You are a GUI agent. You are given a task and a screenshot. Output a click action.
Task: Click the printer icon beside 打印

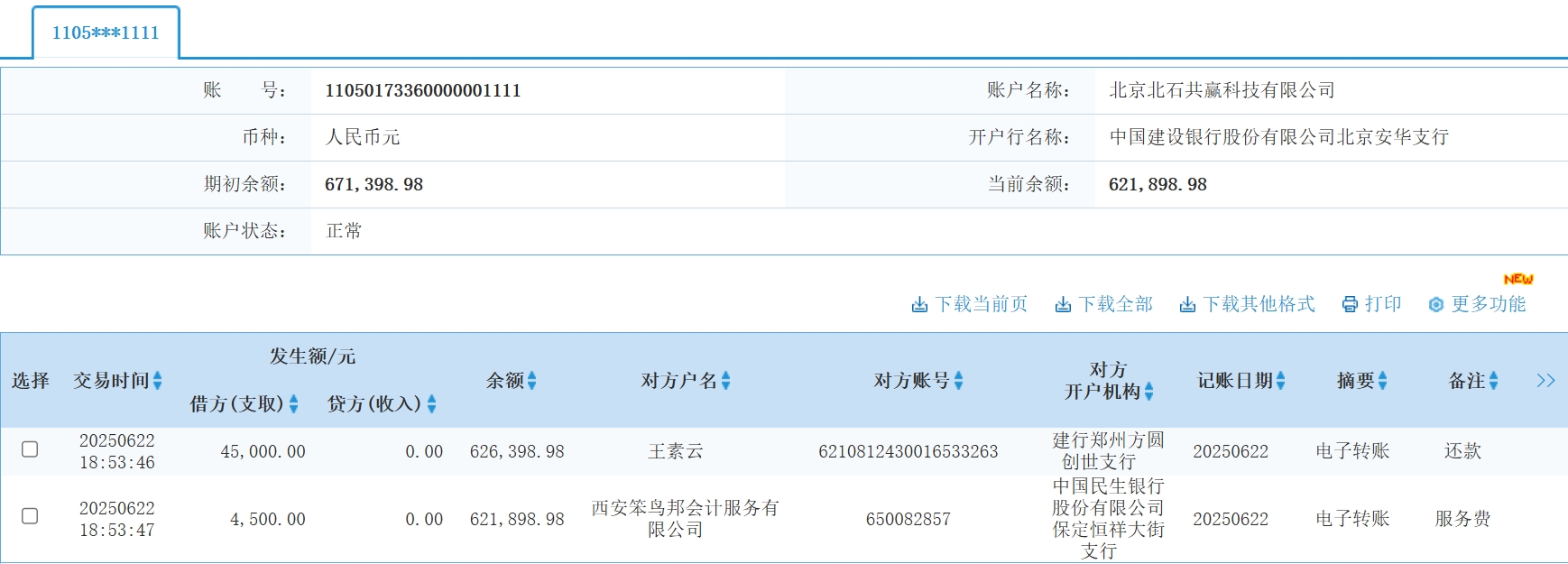tap(1350, 305)
